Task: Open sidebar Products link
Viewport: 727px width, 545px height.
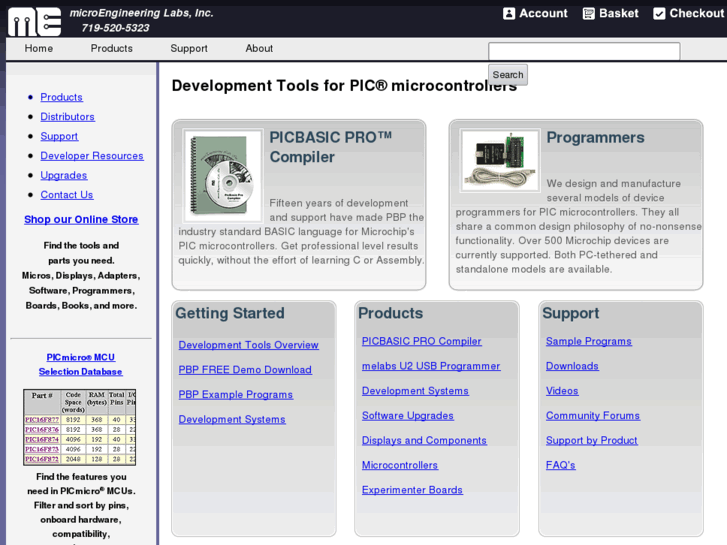Action: [x=62, y=97]
